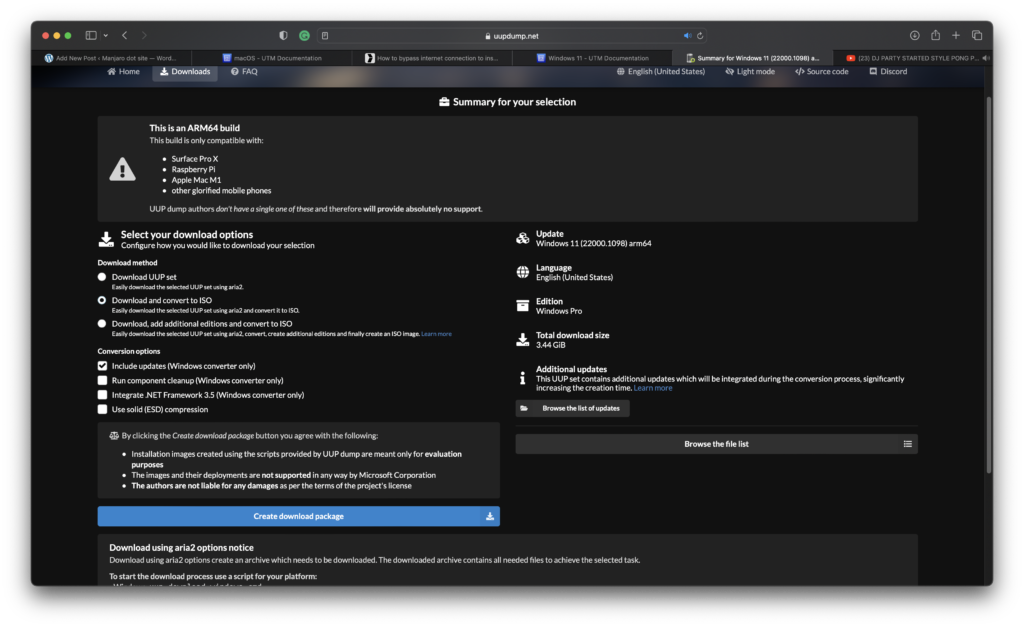Click the Apple Mac M1 list item
The height and width of the screenshot is (627, 1024).
(x=196, y=180)
